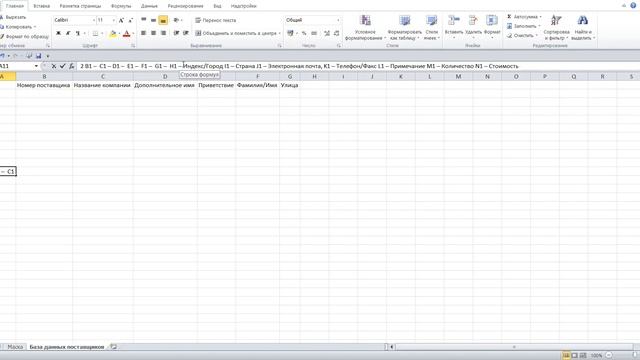Open the Разметка страницы ribbon tab
Image resolution: width=640 pixels, height=360 pixels.
(x=80, y=6)
